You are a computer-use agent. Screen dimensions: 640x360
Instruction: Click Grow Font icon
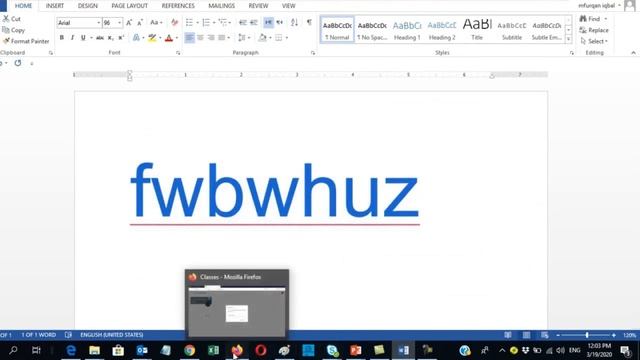tap(129, 22)
